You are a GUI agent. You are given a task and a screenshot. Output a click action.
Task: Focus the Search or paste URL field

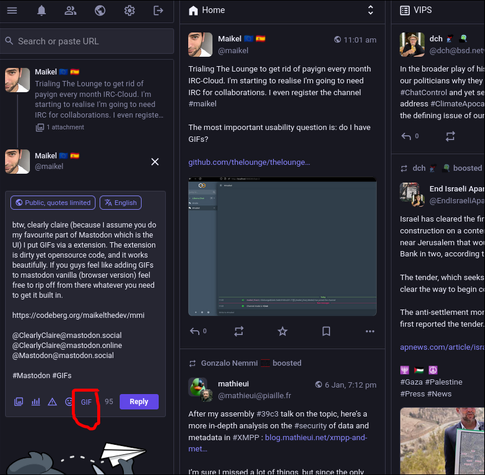coord(87,41)
